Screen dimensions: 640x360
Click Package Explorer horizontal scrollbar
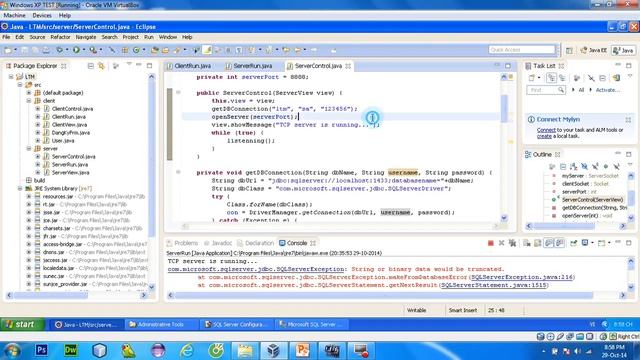[51, 295]
